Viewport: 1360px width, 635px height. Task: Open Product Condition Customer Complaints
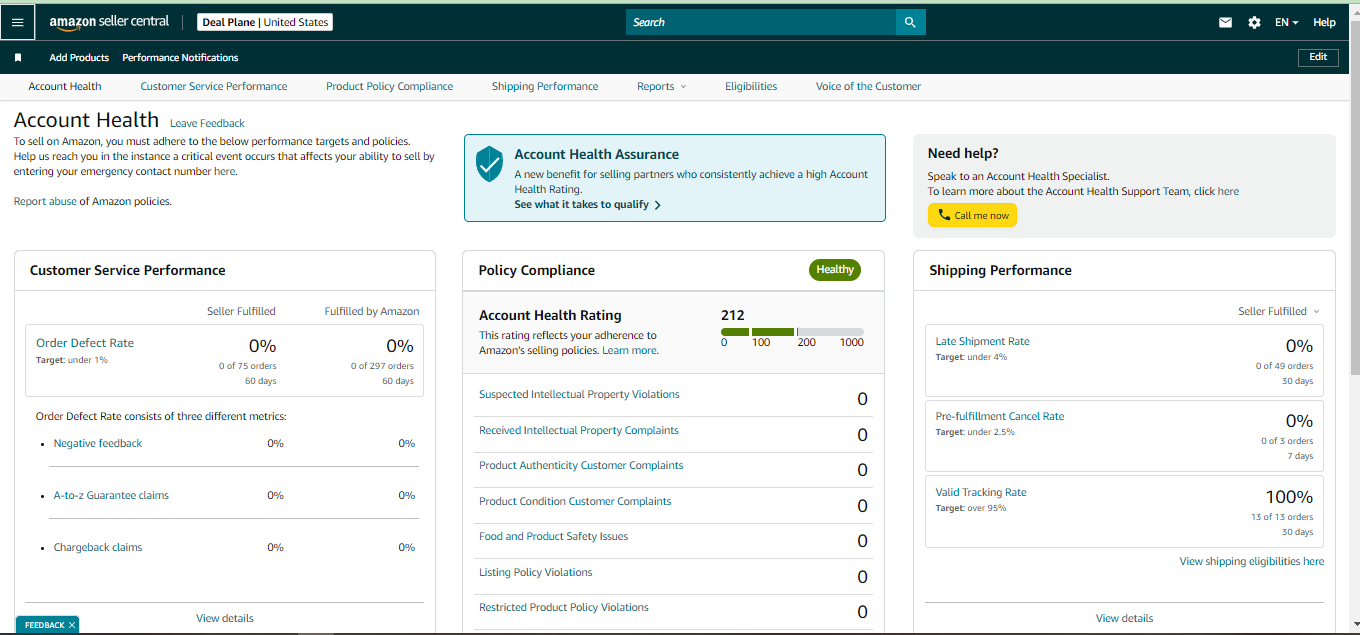point(575,502)
